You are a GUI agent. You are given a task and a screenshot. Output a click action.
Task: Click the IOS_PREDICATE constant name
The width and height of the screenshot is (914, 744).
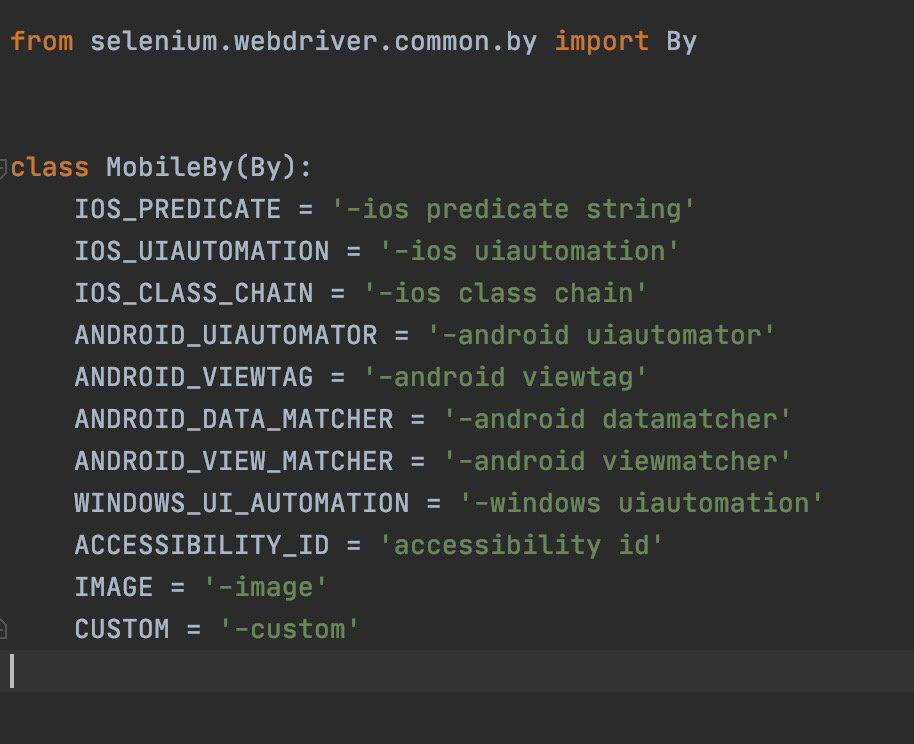coord(177,210)
